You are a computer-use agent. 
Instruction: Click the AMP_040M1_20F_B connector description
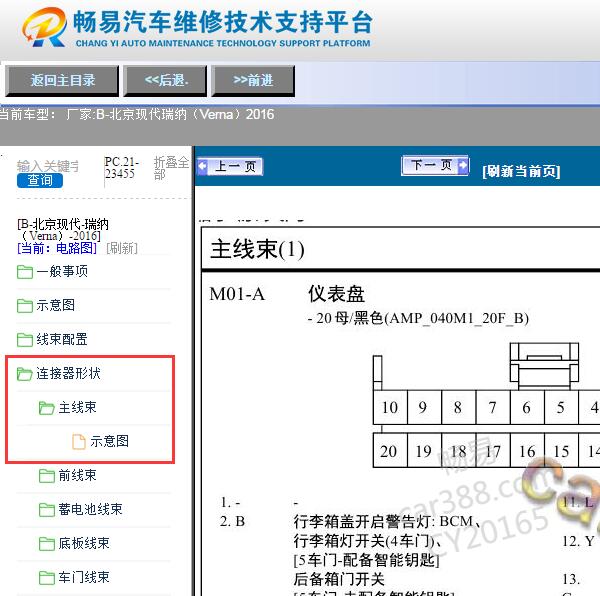click(x=418, y=318)
